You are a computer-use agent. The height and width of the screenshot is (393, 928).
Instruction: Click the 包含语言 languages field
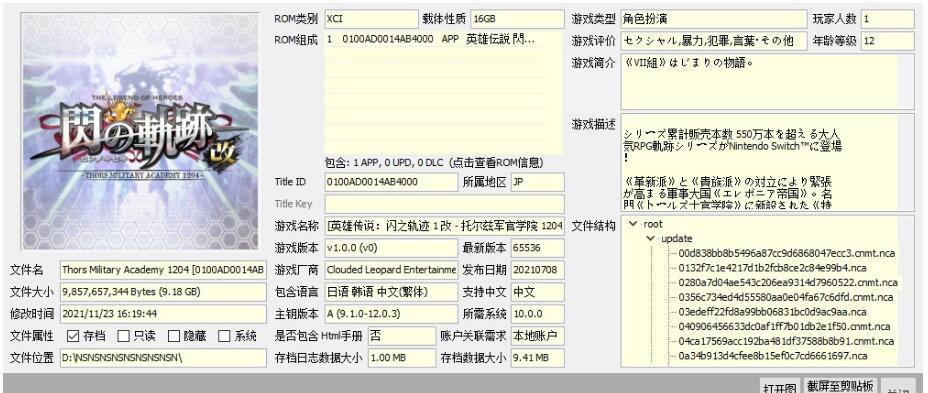click(x=391, y=292)
